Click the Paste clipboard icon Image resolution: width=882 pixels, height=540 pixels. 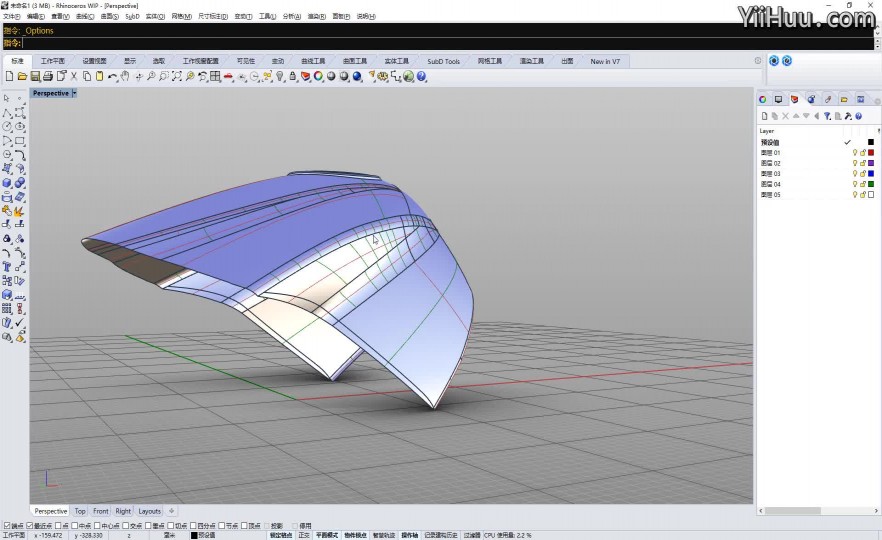pyautogui.click(x=99, y=76)
